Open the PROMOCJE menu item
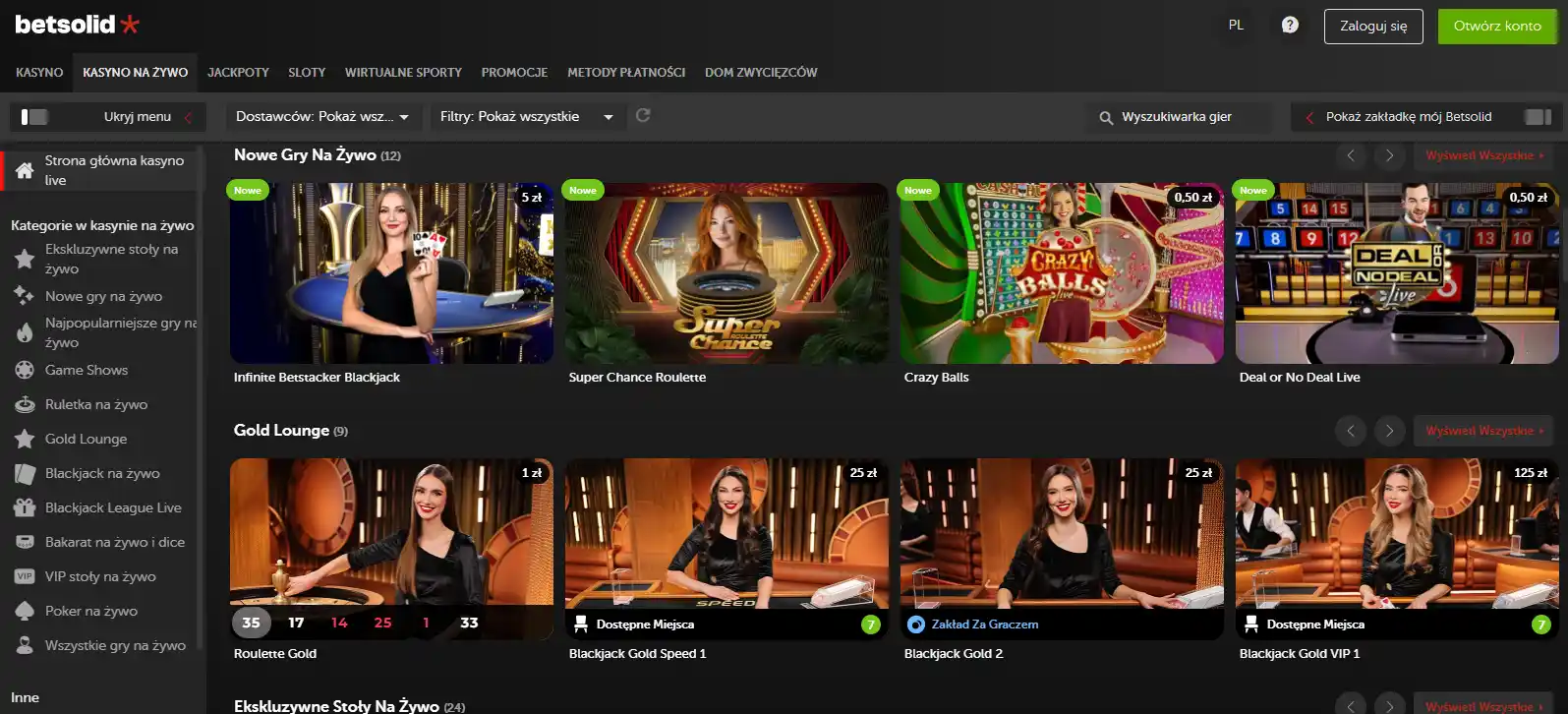Screen dimensions: 1568x714 coord(514,73)
